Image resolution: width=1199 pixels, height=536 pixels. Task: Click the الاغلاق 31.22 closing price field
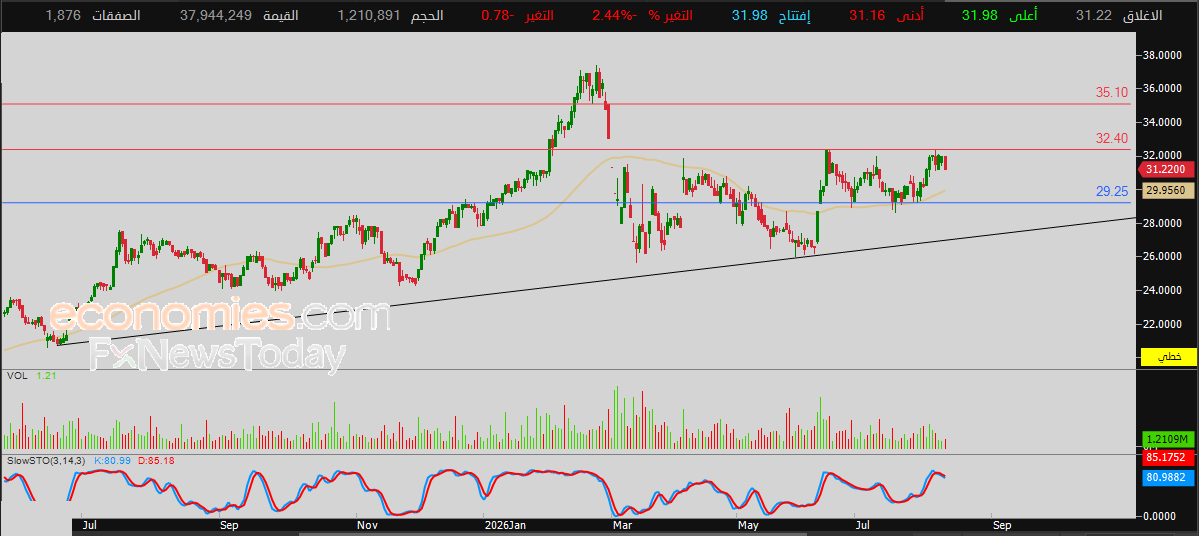tap(1118, 15)
